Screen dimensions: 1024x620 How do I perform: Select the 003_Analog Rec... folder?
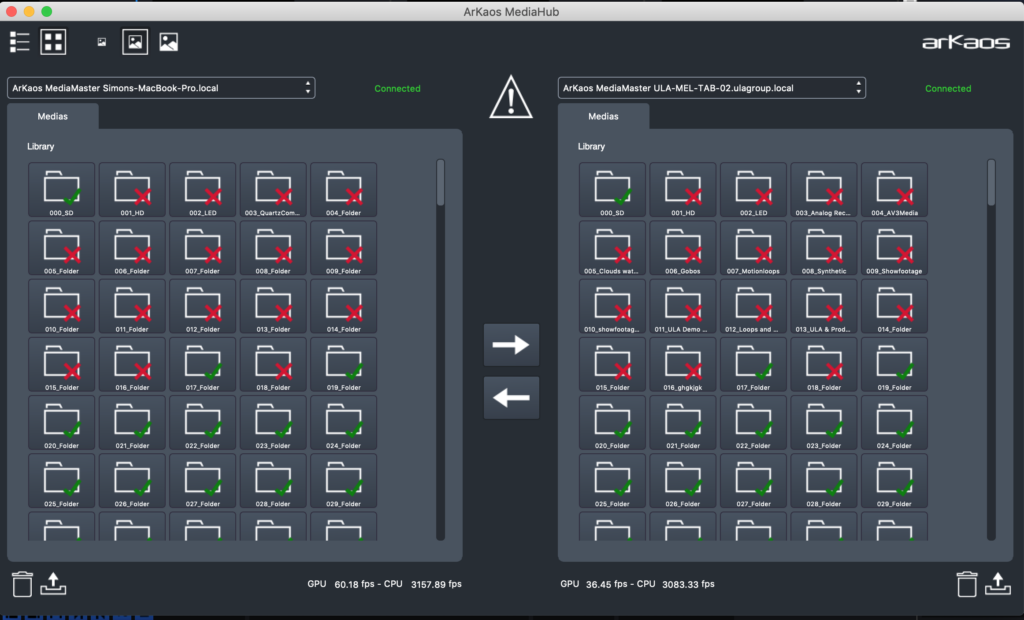pos(824,189)
